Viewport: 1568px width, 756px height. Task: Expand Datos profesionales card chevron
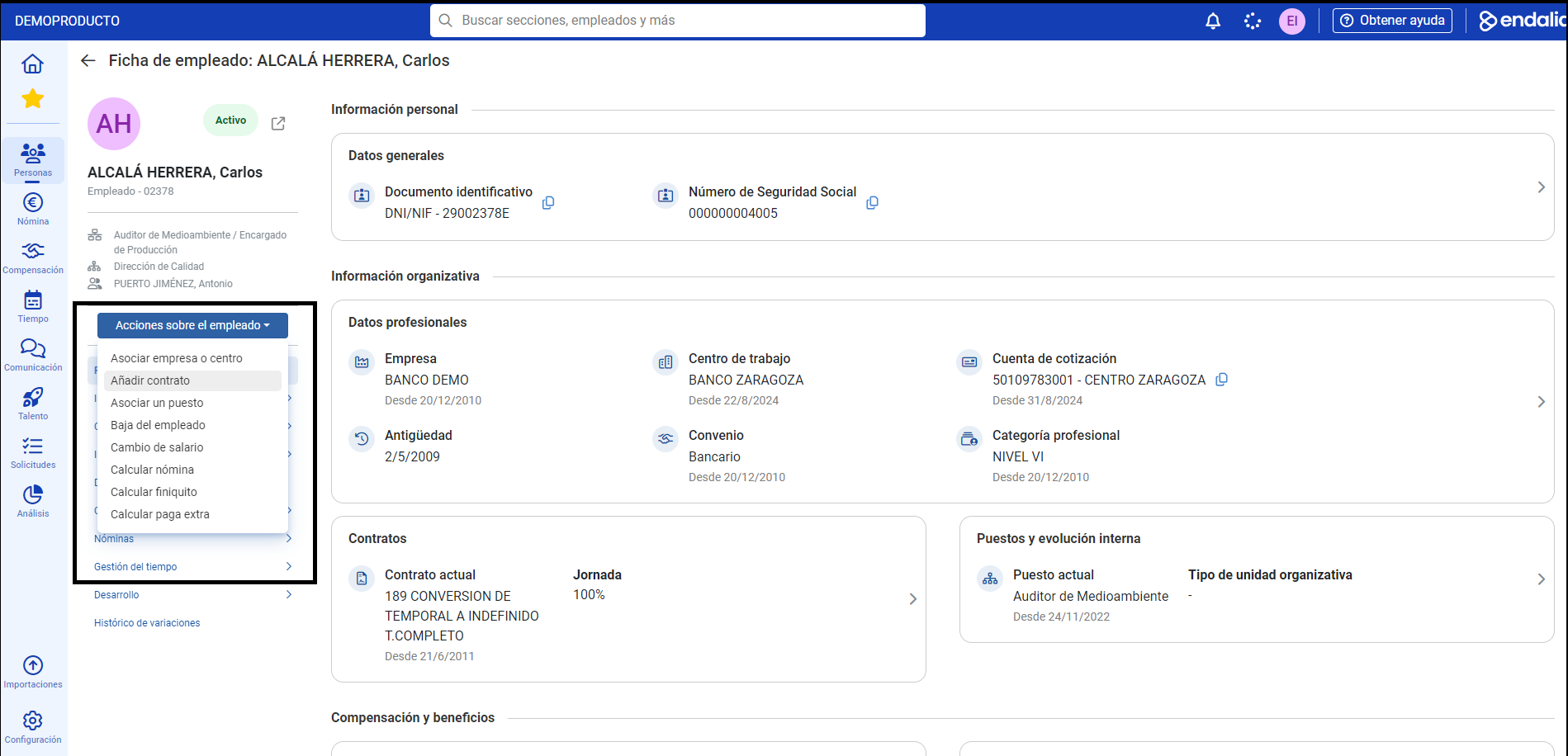click(x=1541, y=402)
